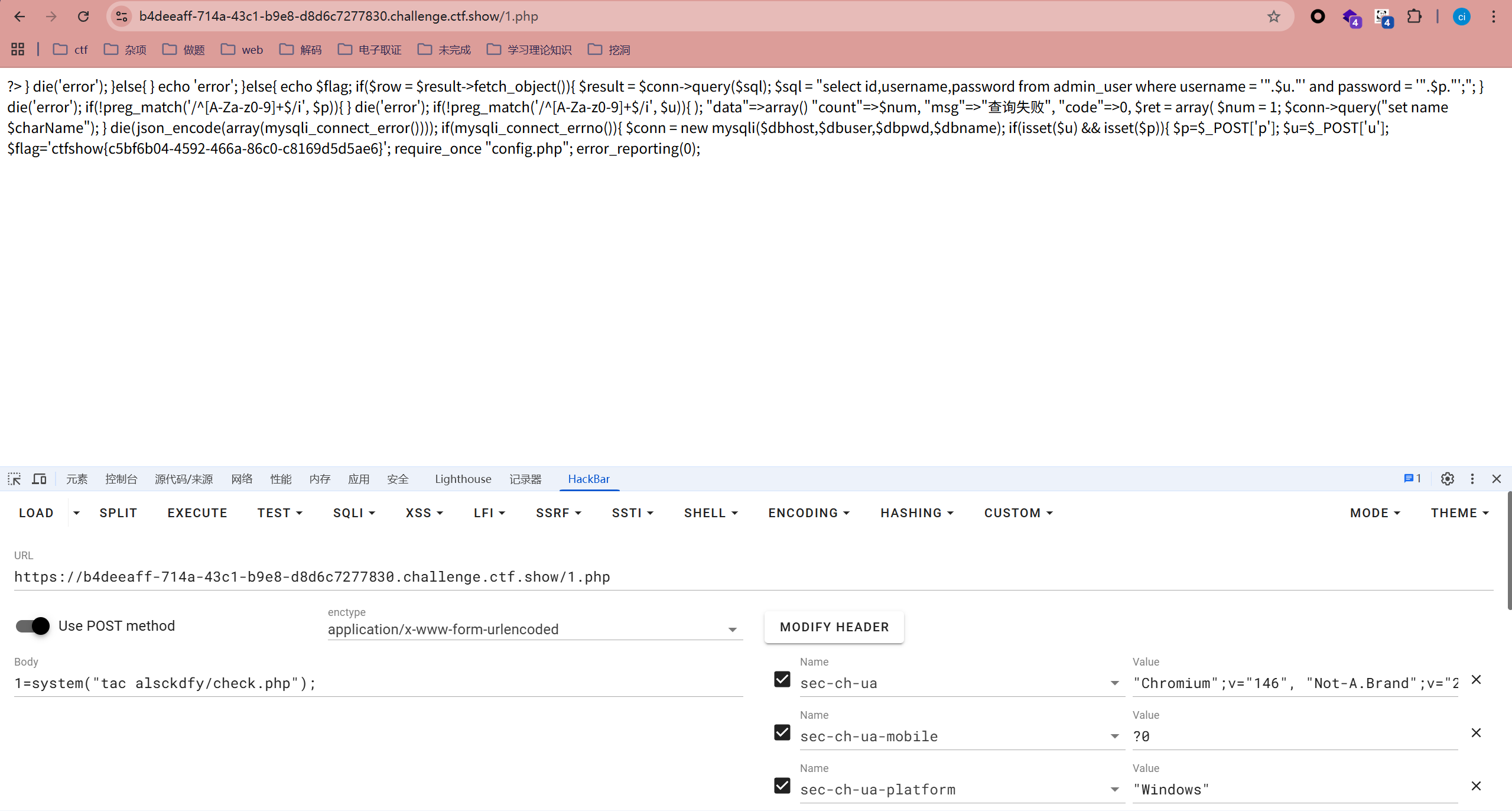Expand the ENCODING dropdown menu

808,513
